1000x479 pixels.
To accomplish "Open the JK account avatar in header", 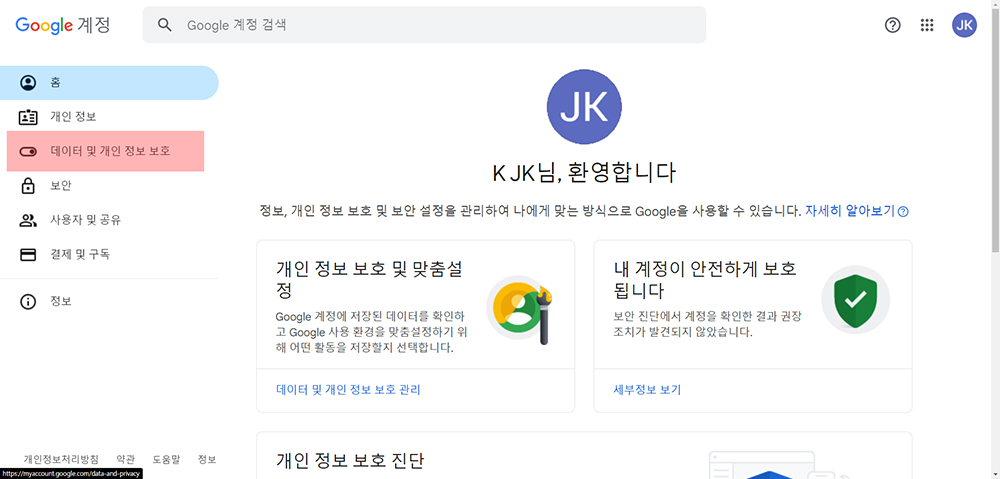I will click(x=964, y=25).
